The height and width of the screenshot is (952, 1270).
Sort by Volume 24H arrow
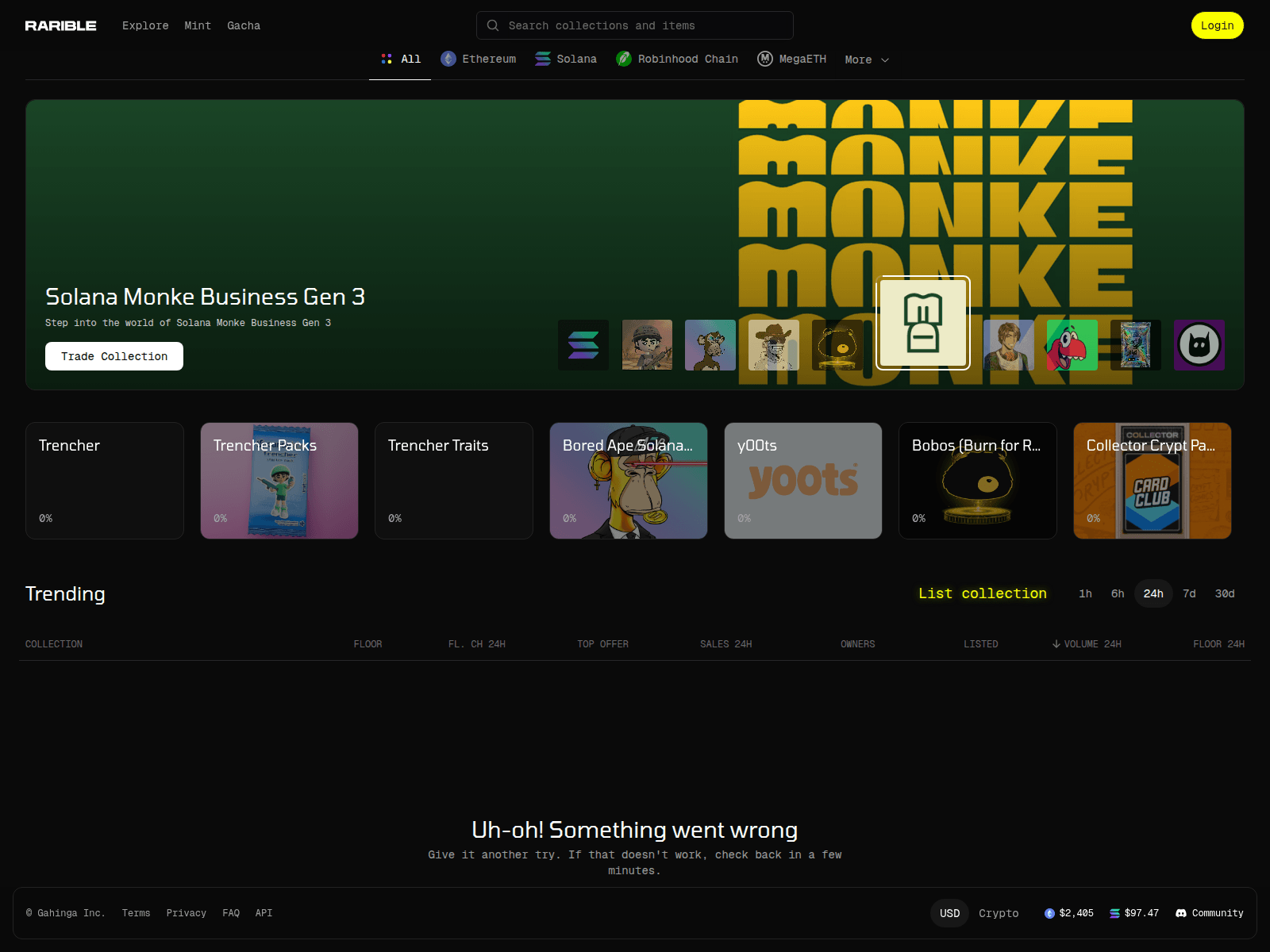tap(1056, 644)
